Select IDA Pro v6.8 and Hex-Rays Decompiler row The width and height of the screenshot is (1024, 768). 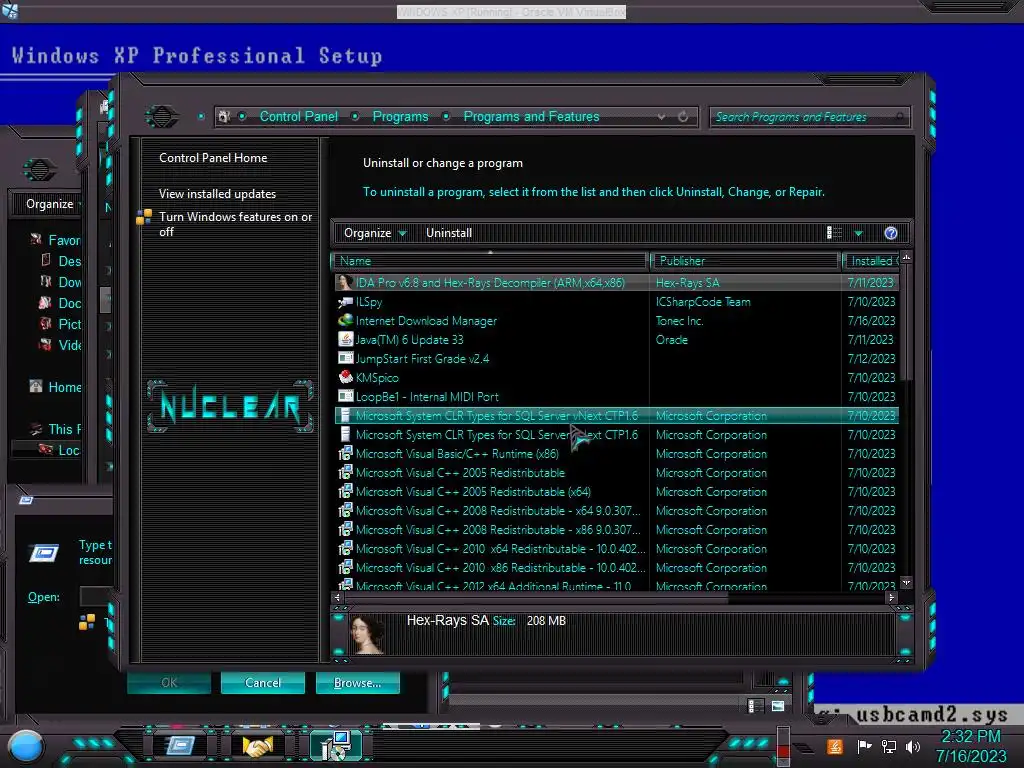tap(616, 282)
